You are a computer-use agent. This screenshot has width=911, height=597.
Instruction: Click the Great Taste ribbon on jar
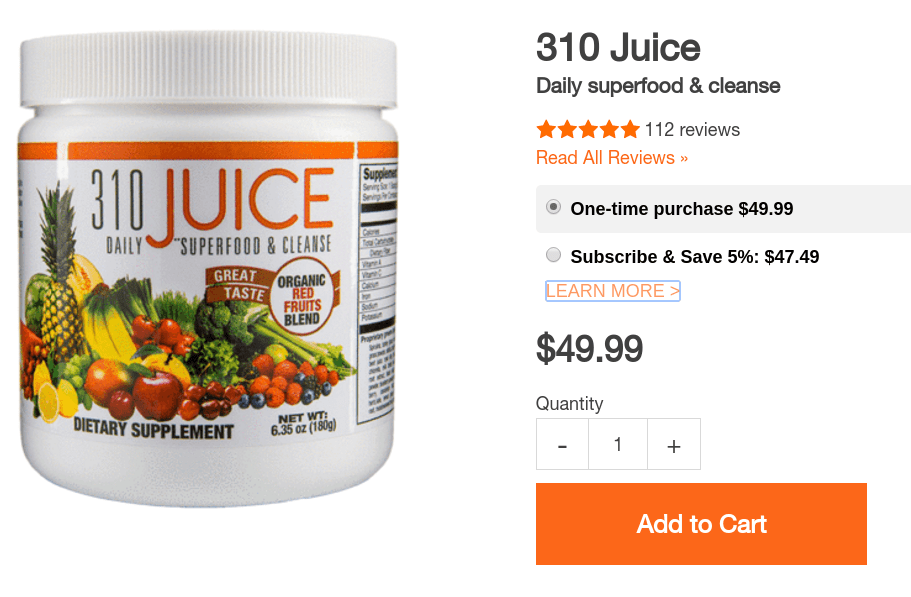(x=239, y=285)
